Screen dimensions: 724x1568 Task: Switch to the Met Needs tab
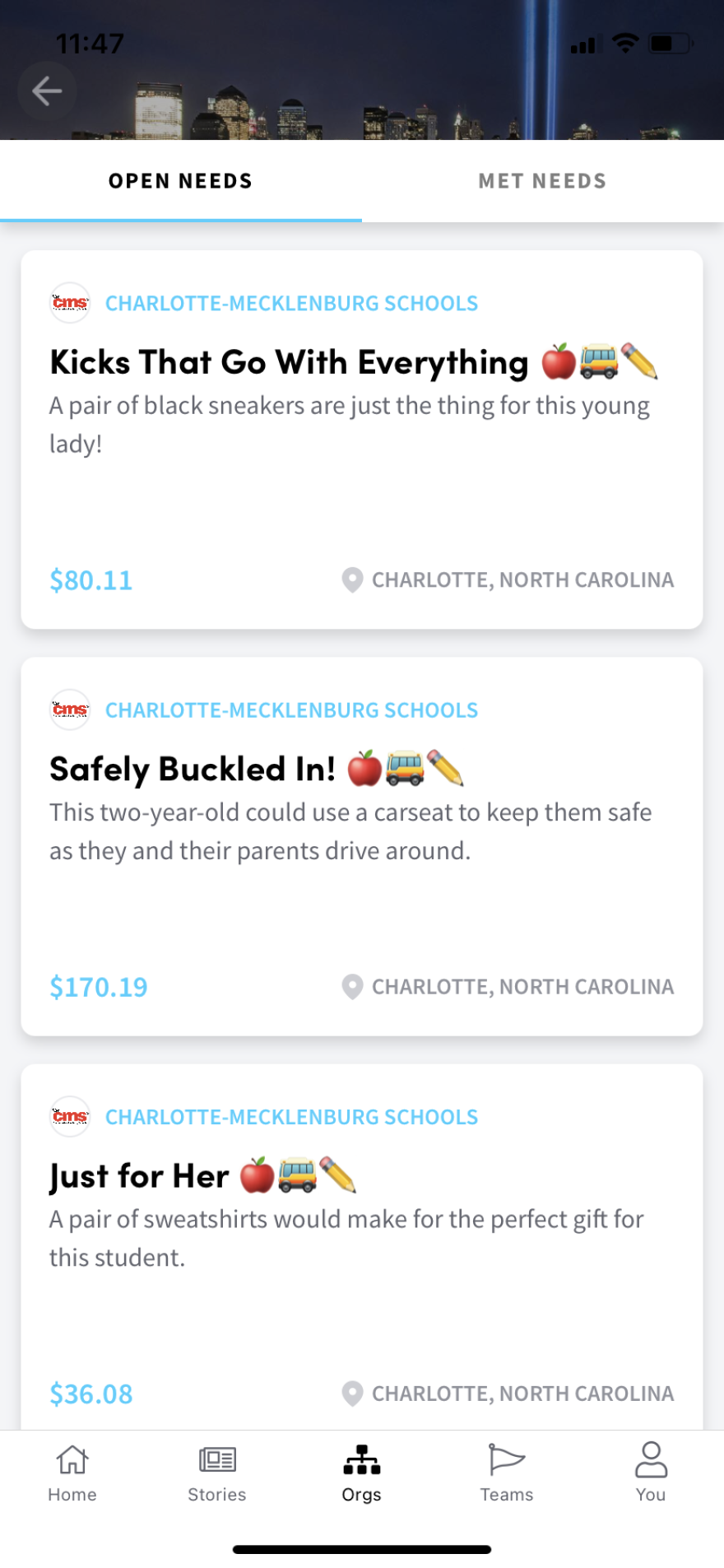[542, 181]
